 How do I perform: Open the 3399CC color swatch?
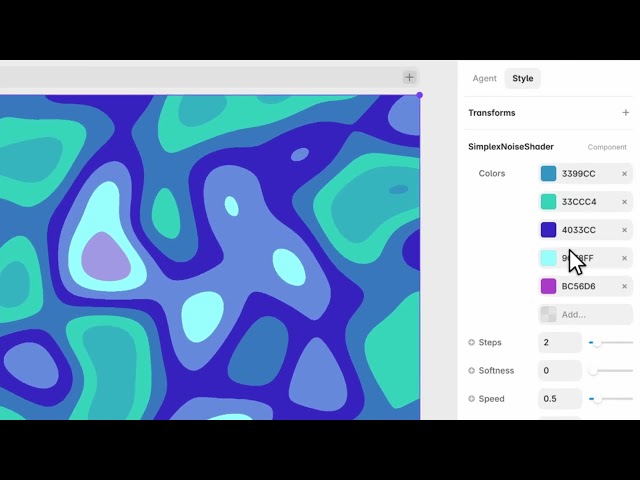[x=548, y=173]
